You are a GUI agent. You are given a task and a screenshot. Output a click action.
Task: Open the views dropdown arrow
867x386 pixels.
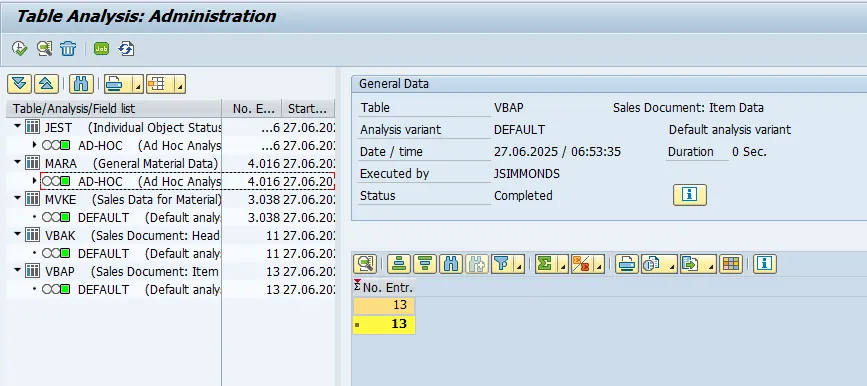pos(672,264)
